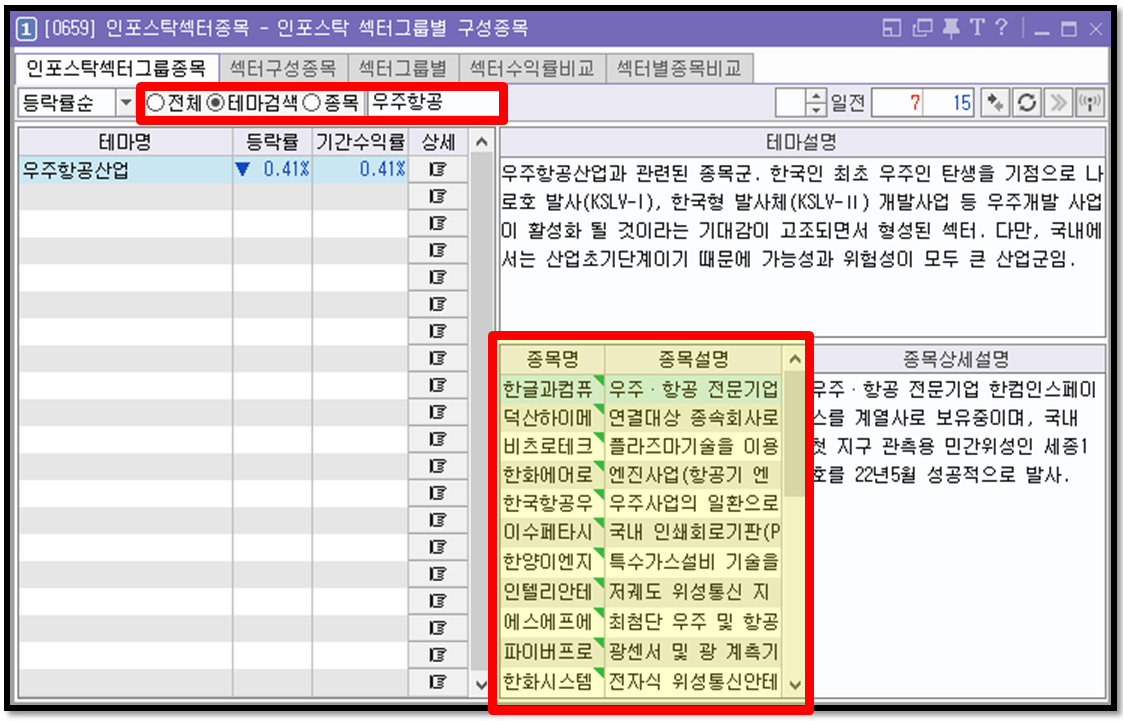1123x721 pixels.
Task: Click the window number 1 badge in title bar
Action: (26, 29)
